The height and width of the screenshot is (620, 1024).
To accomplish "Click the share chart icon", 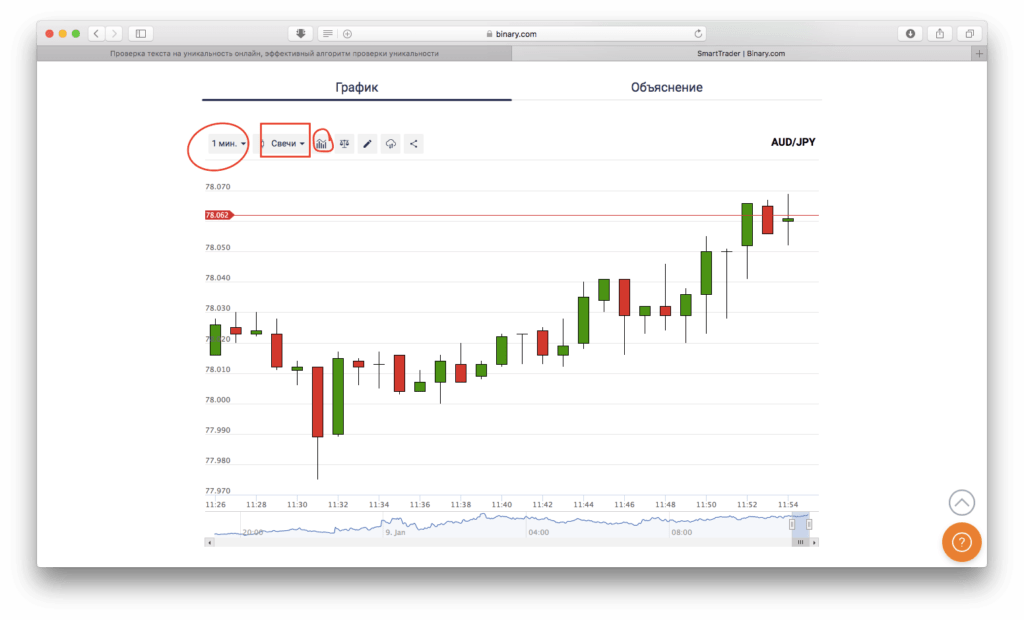I will (x=414, y=144).
